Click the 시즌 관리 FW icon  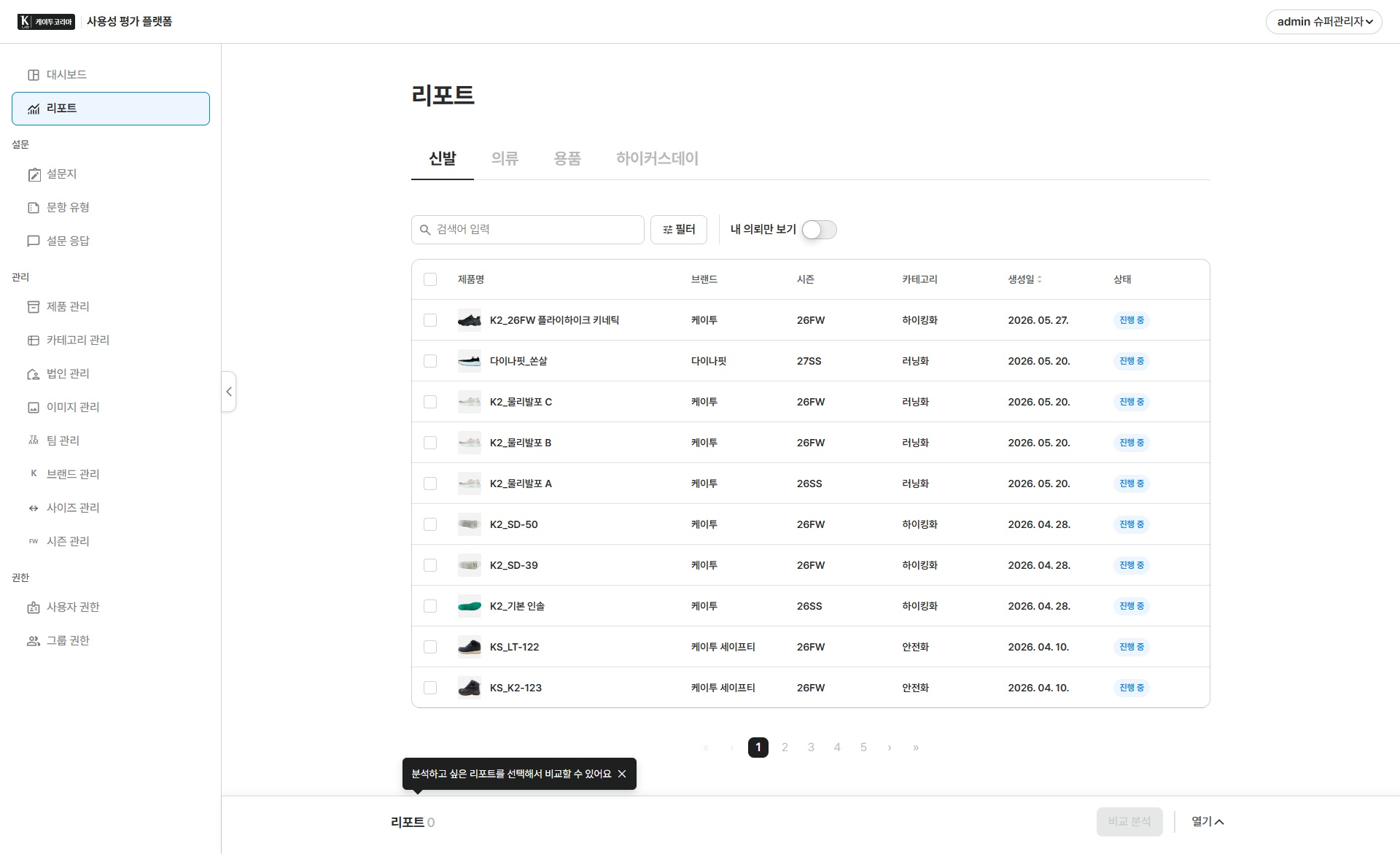(34, 541)
